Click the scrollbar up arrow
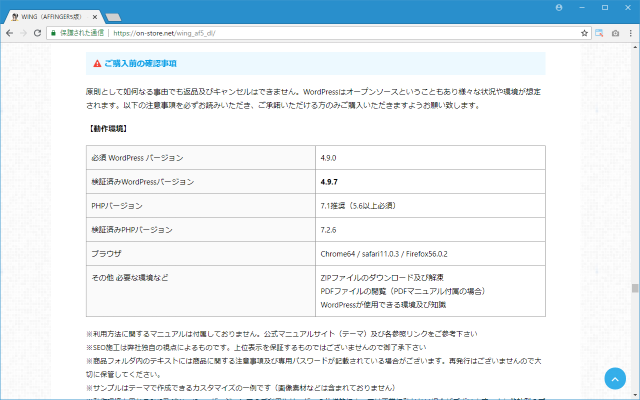The height and width of the screenshot is (400, 640). coord(635,46)
